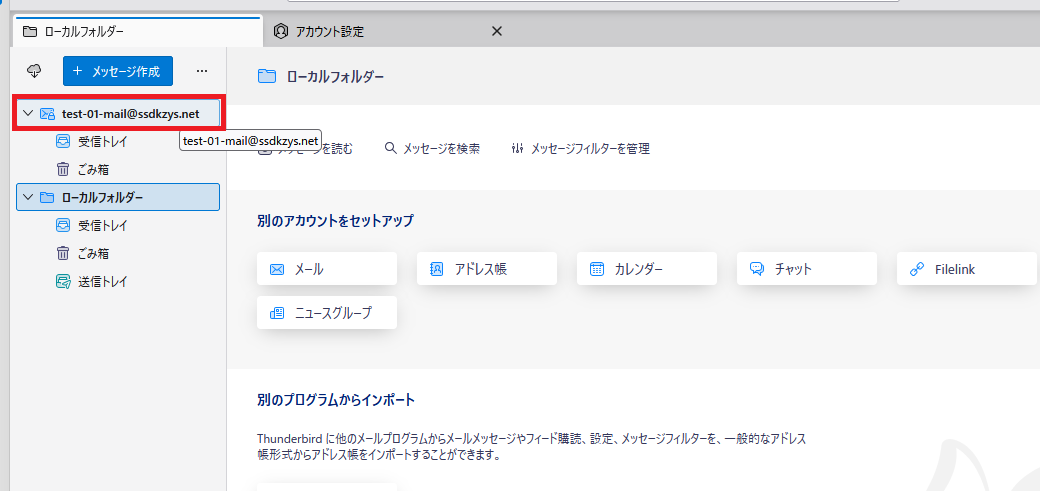Click the message filter management sliders icon

click(517, 148)
